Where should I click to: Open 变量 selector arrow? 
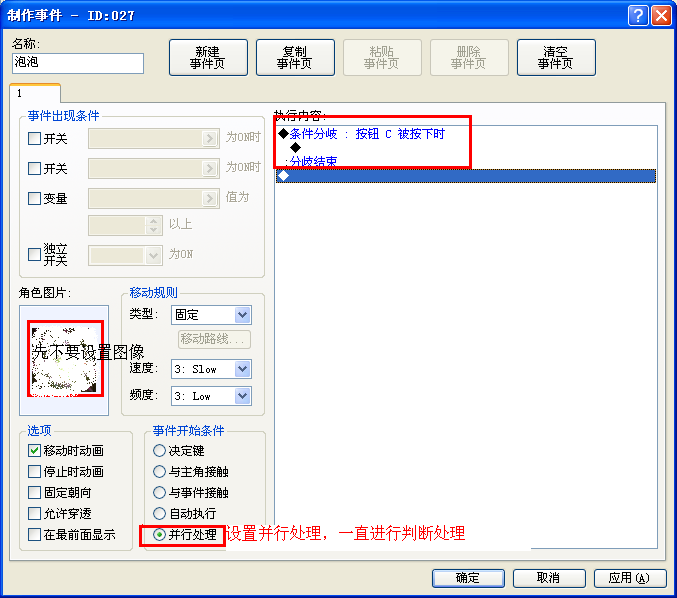(x=210, y=198)
